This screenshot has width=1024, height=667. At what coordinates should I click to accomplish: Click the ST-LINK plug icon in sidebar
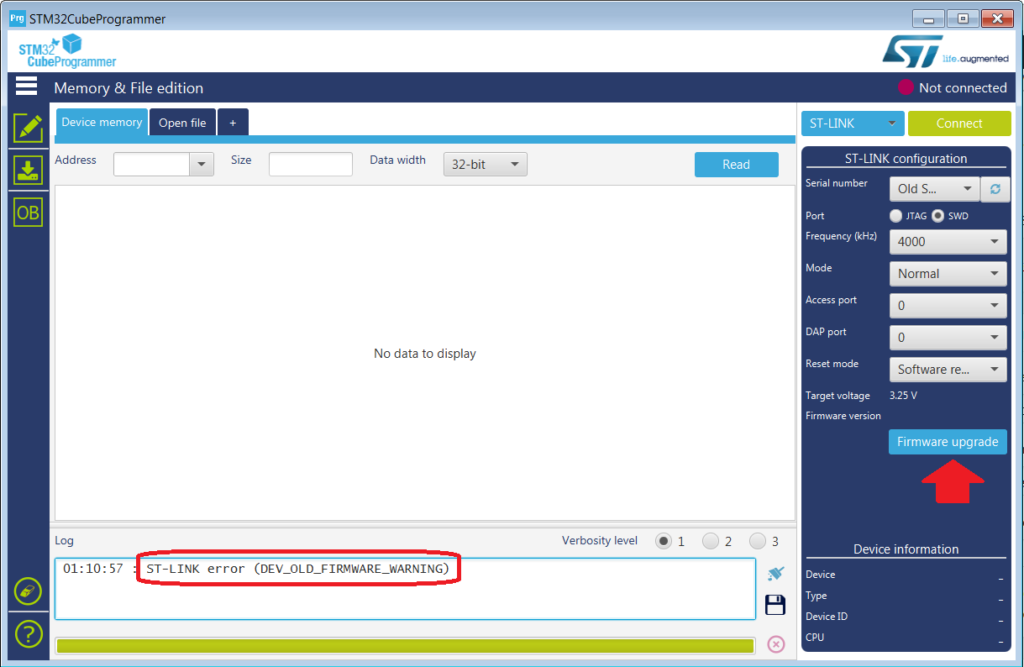(28, 591)
